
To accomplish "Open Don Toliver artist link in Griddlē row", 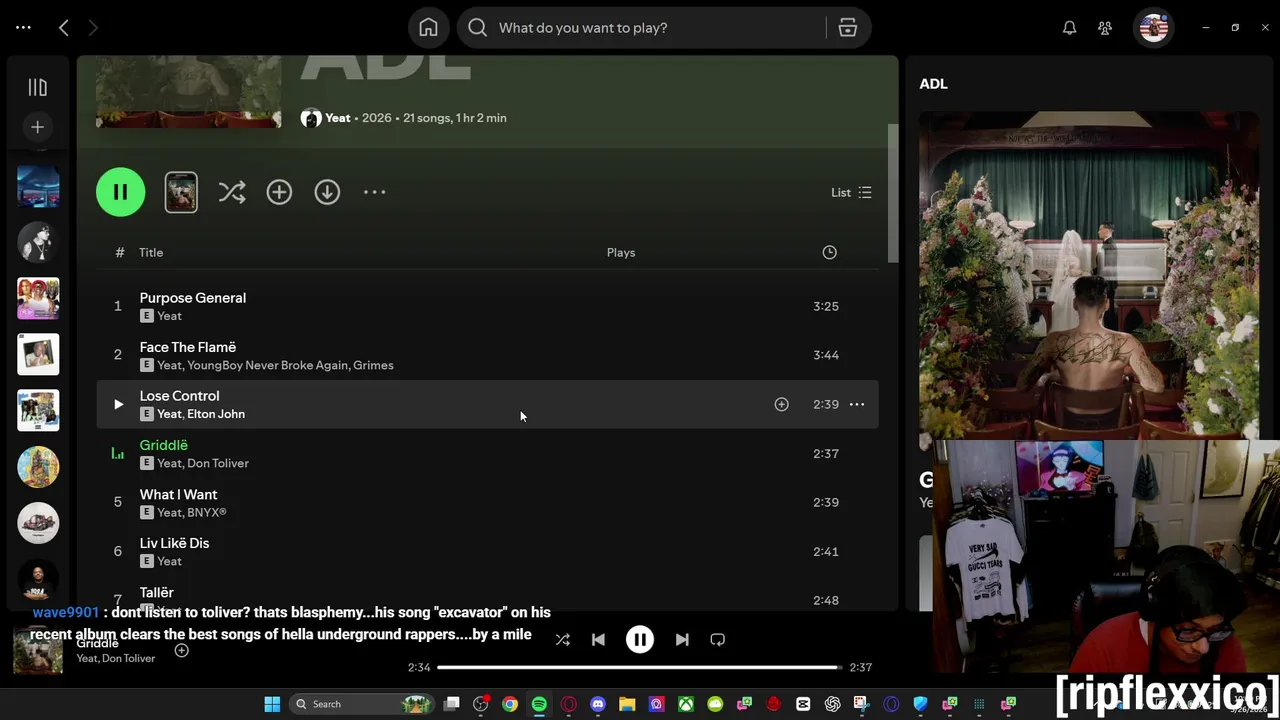I will pyautogui.click(x=218, y=463).
